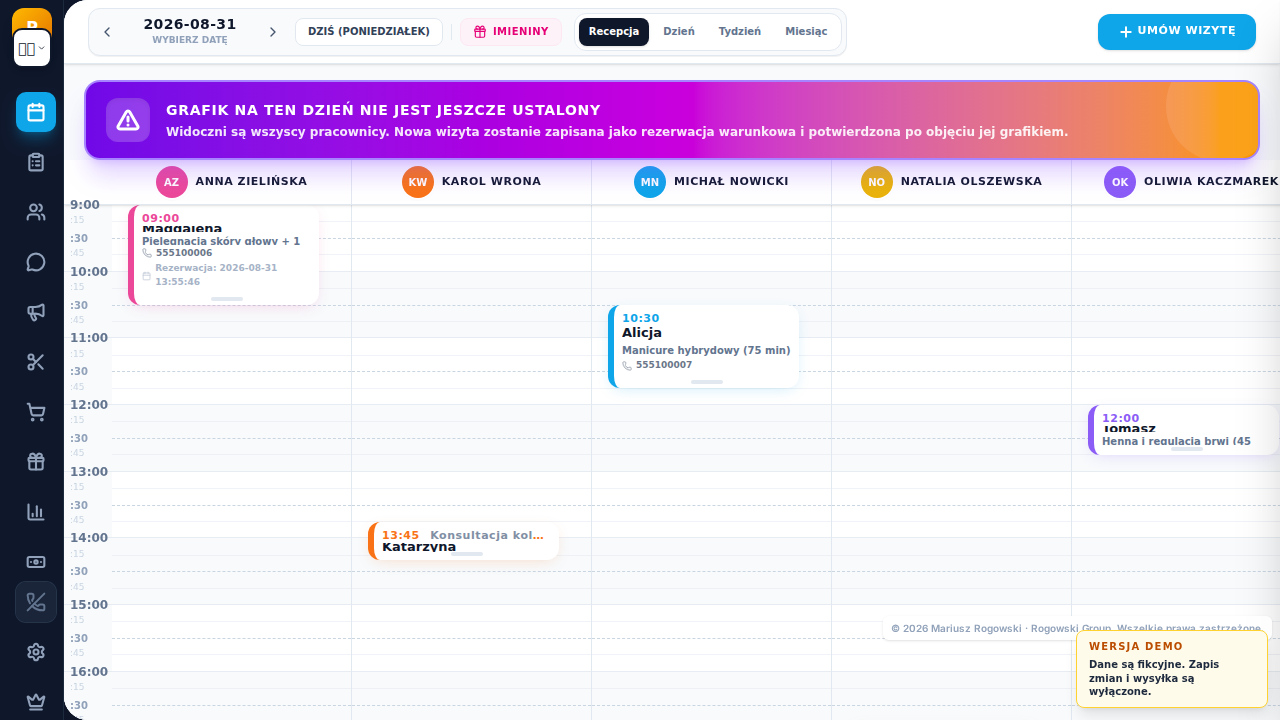Open the megaphone marketing sidebar icon
The width and height of the screenshot is (1280, 720).
[36, 312]
